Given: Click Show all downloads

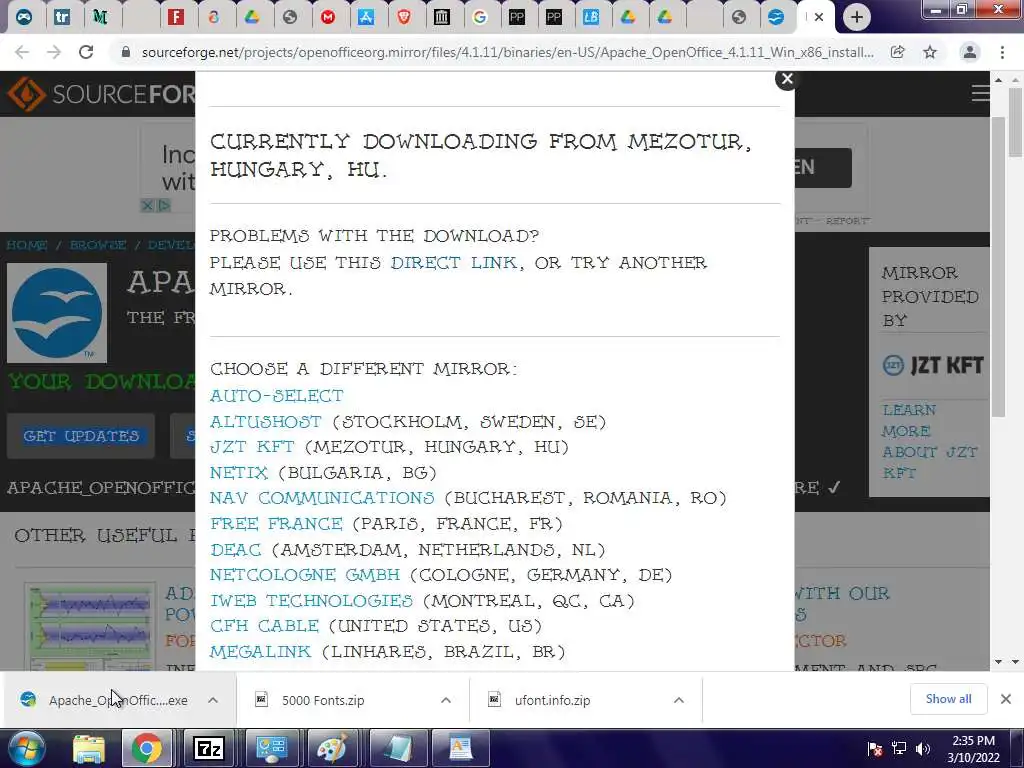Looking at the screenshot, I should (948, 699).
